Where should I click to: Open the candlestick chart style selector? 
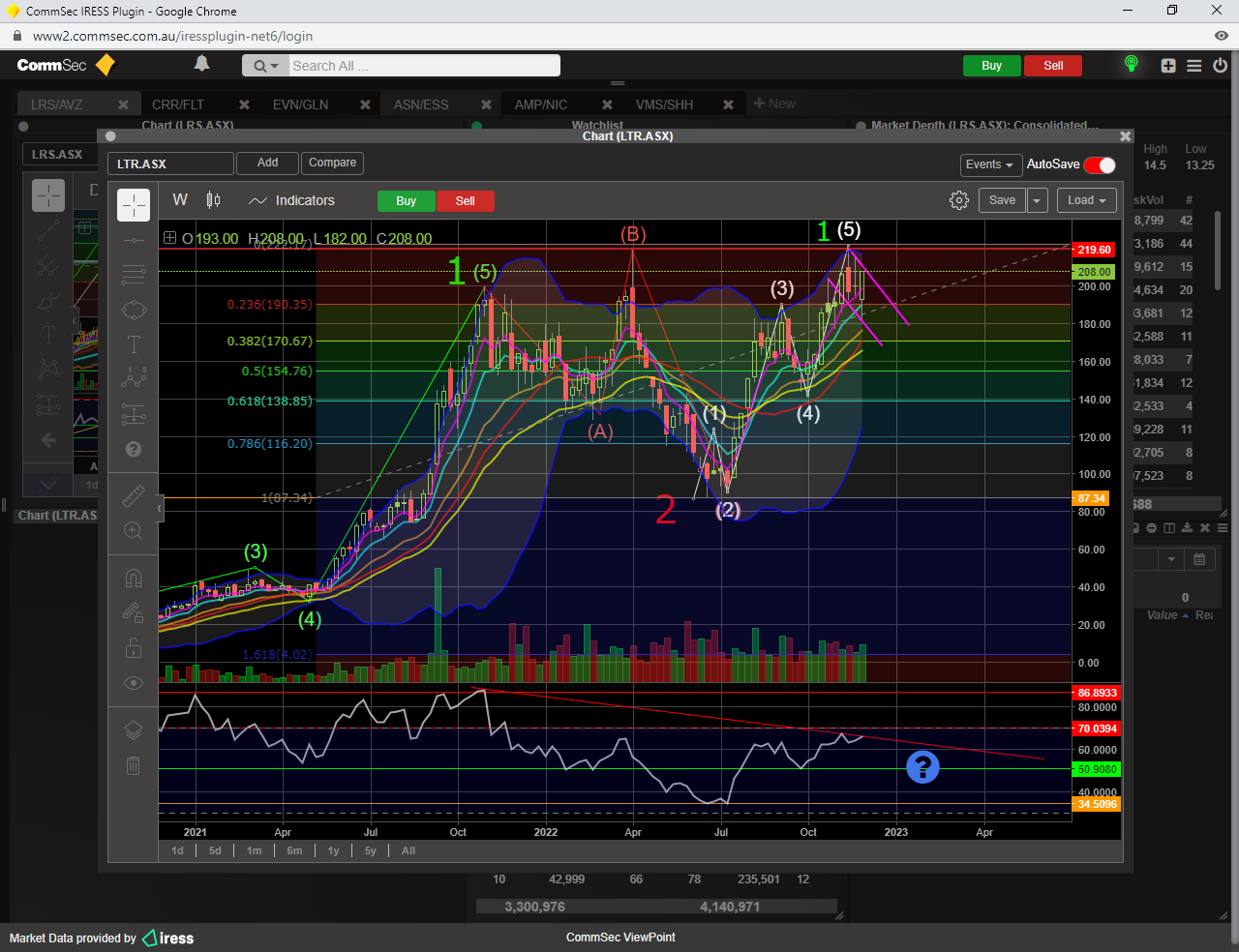point(214,200)
